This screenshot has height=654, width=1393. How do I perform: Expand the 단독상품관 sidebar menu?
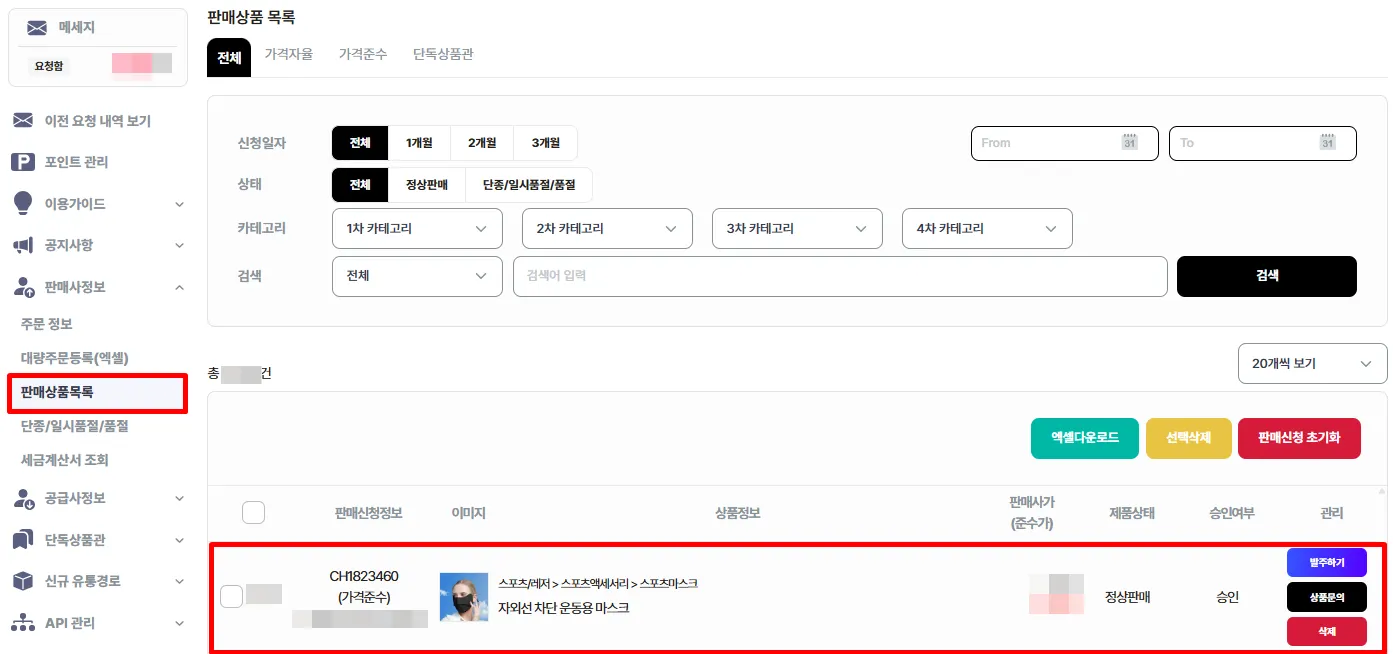pyautogui.click(x=179, y=540)
